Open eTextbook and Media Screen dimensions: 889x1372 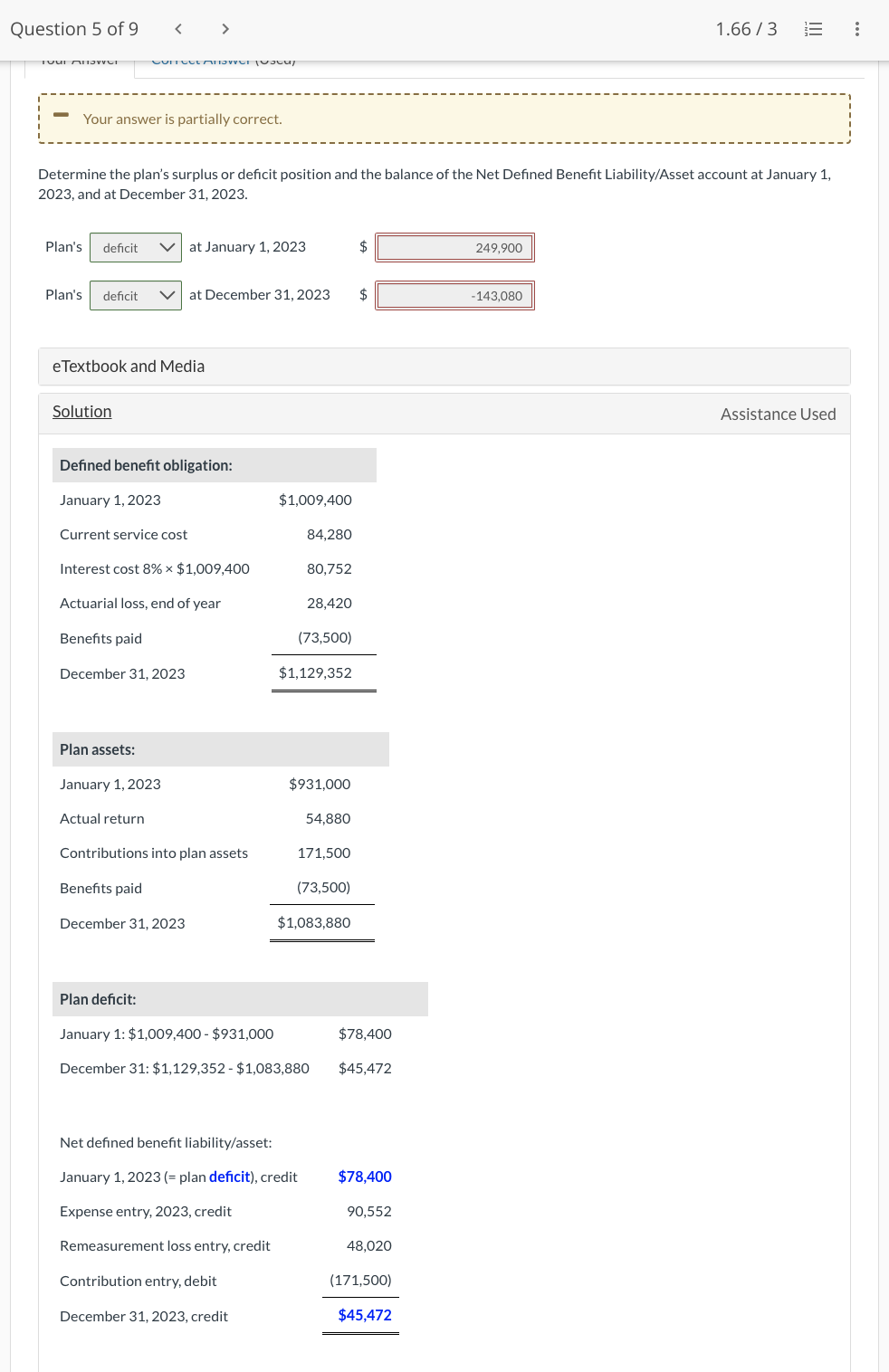pos(129,366)
